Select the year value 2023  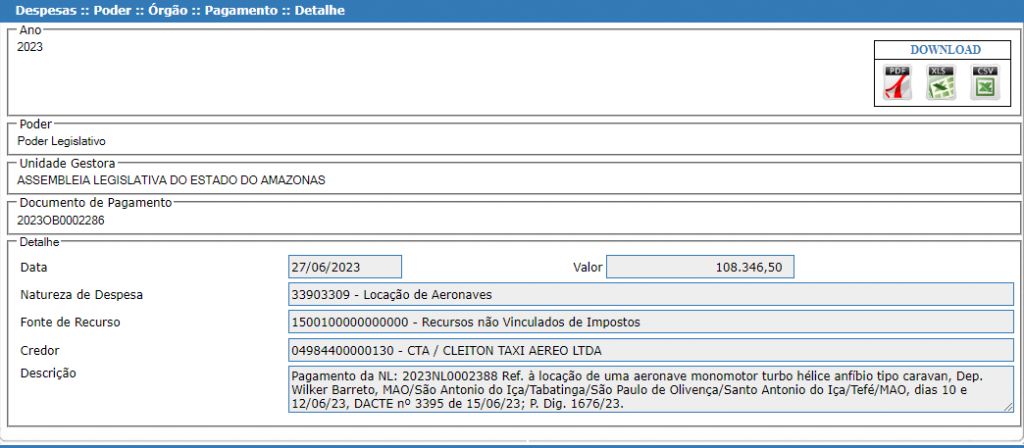30,47
